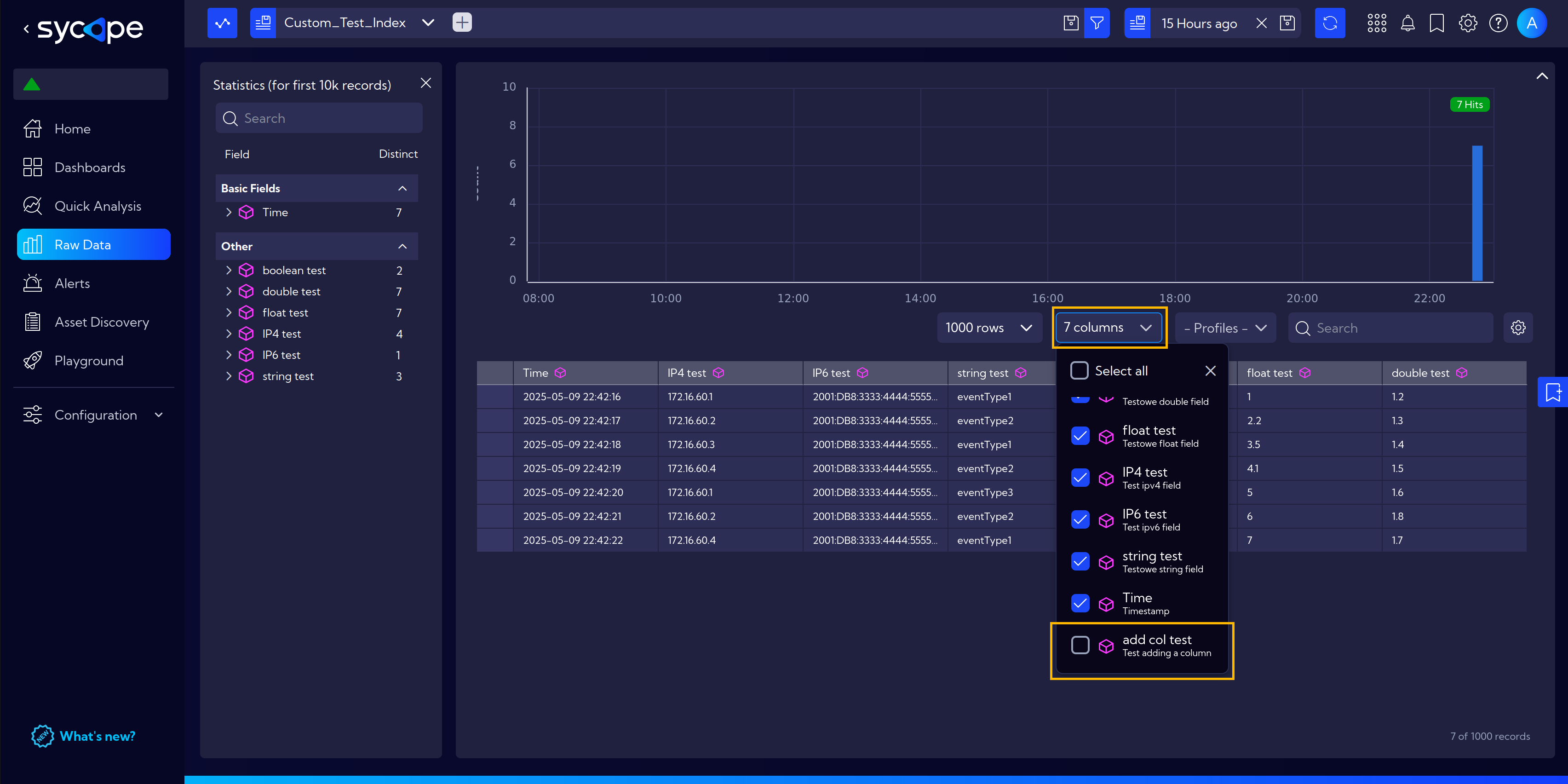The image size is (1568, 784).
Task: Uncheck the Time column checkbox
Action: pyautogui.click(x=1080, y=603)
